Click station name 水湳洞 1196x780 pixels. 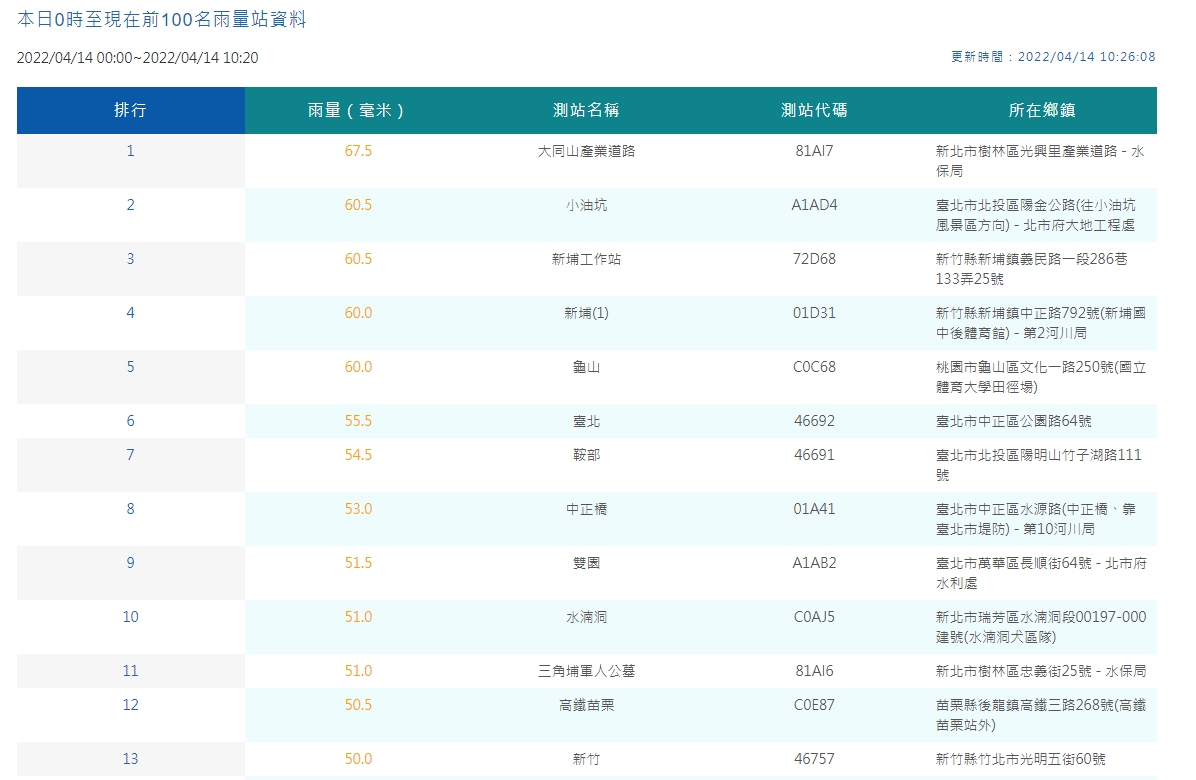click(x=587, y=618)
